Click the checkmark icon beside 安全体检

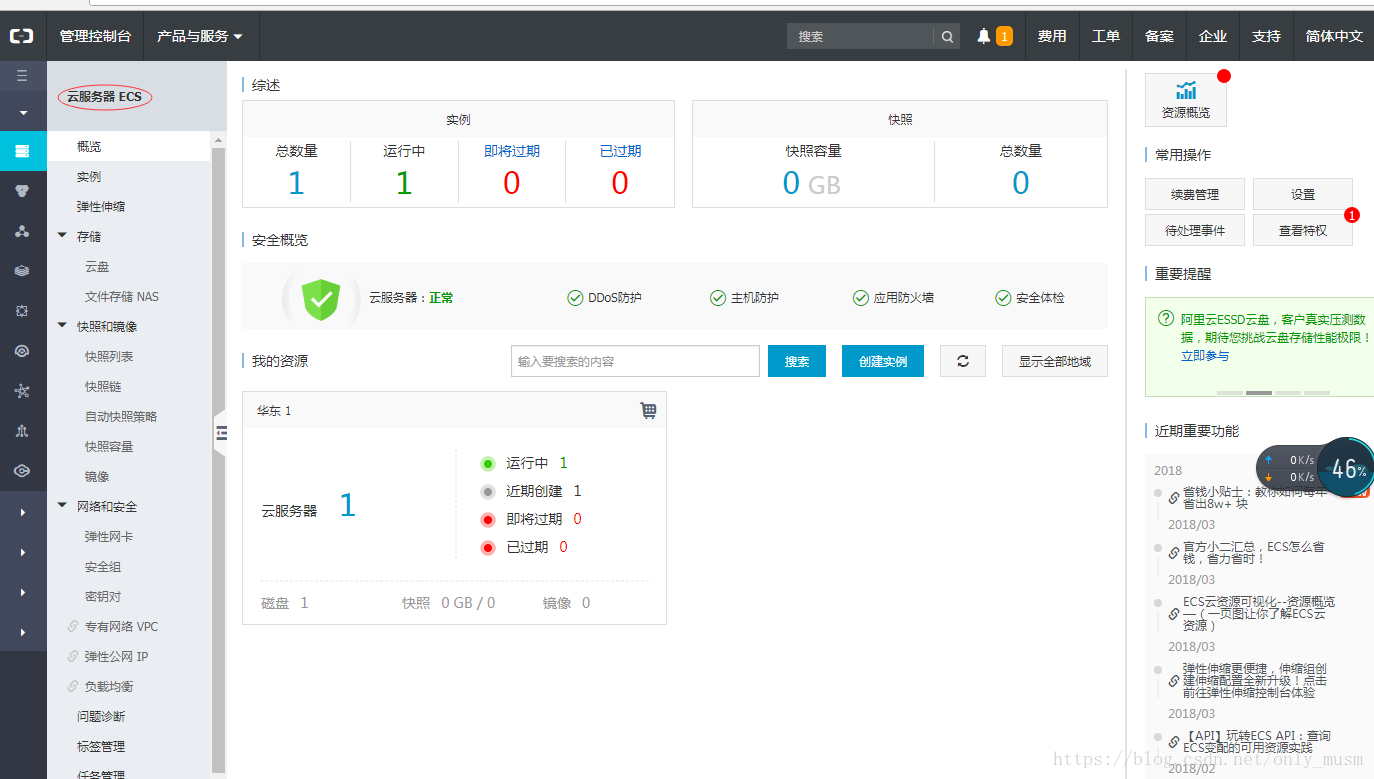1003,298
